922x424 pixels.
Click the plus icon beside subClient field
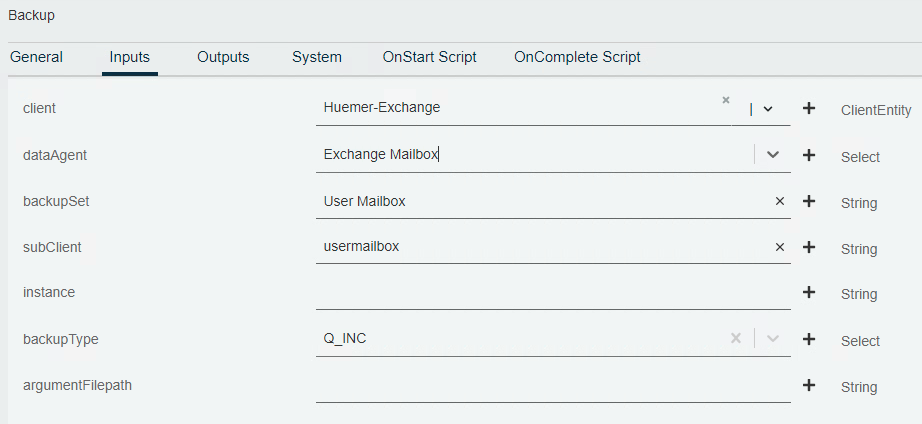(809, 247)
